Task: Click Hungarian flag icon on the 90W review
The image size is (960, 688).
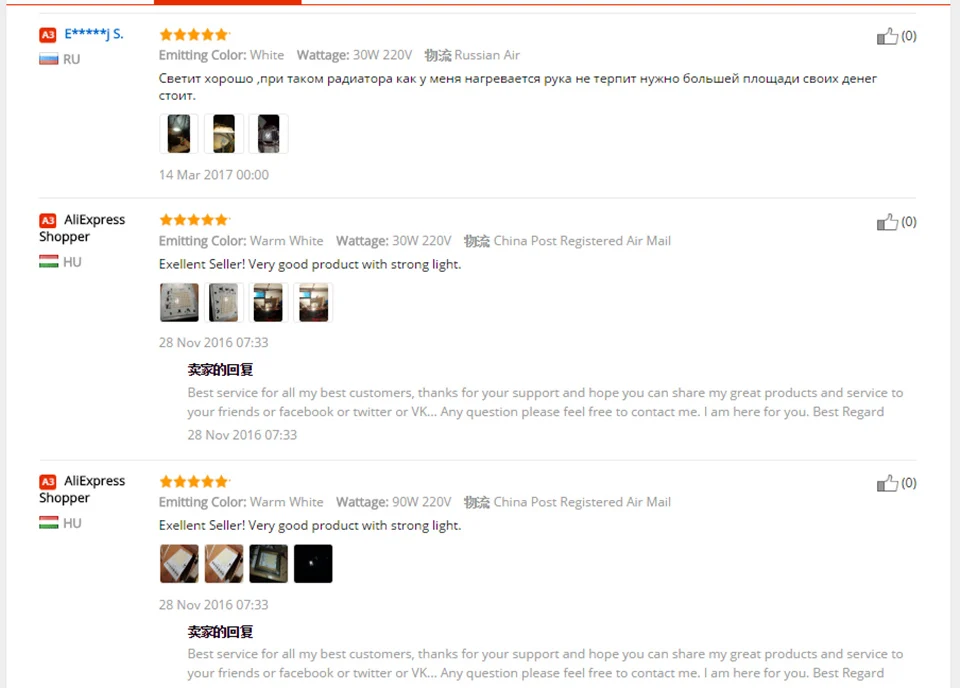Action: click(x=48, y=523)
